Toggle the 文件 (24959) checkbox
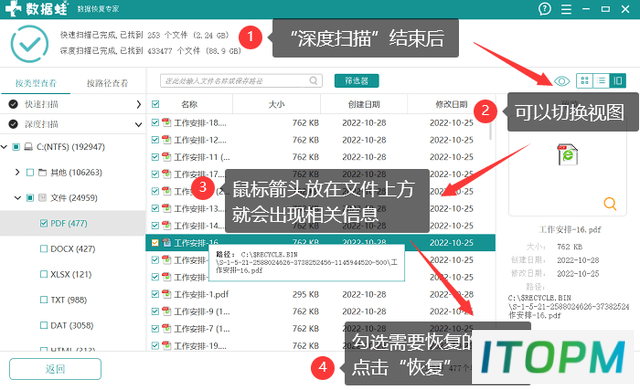Screen dimensions: 640x390 pos(30,197)
